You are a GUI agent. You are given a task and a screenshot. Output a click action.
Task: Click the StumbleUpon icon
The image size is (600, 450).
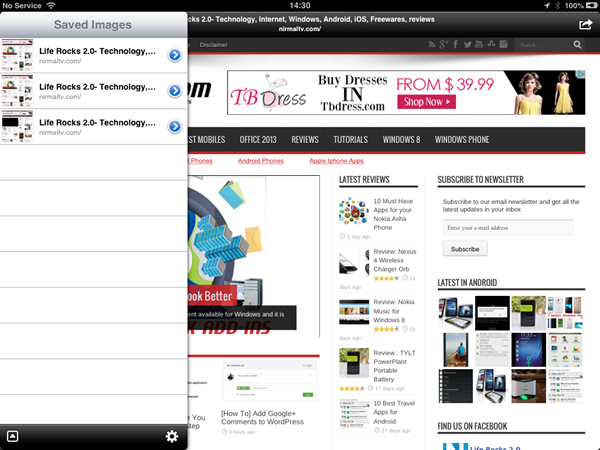tap(491, 44)
